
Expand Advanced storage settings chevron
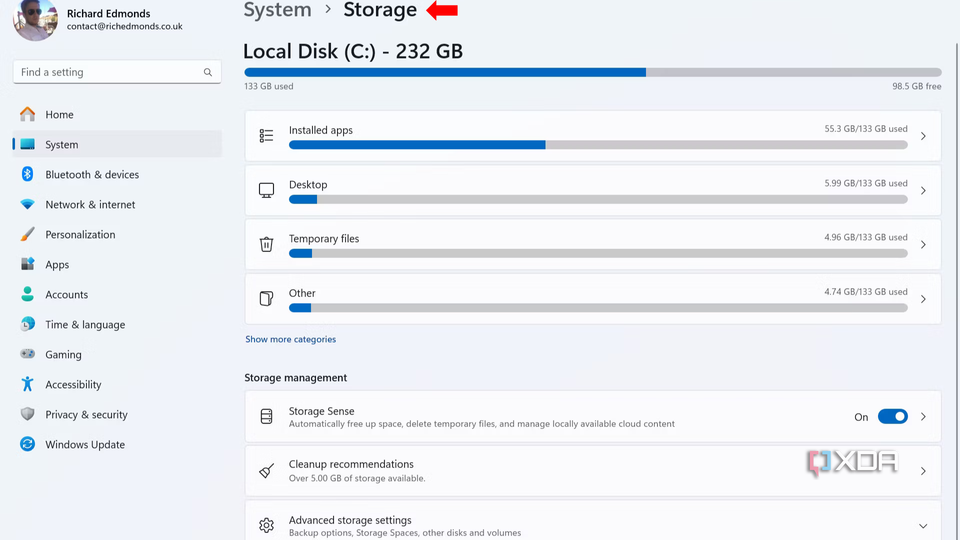click(x=923, y=526)
